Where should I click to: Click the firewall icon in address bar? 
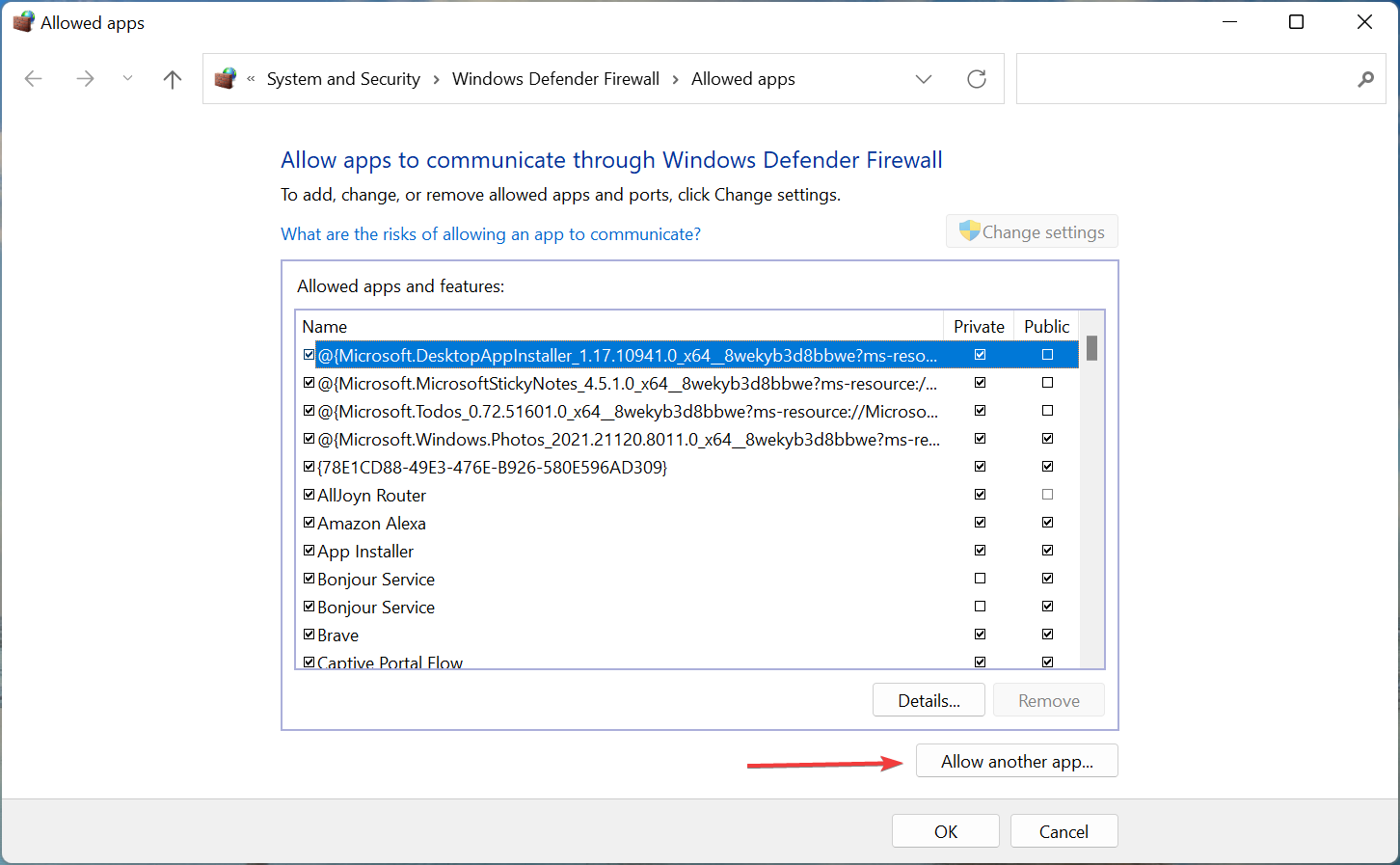tap(226, 78)
